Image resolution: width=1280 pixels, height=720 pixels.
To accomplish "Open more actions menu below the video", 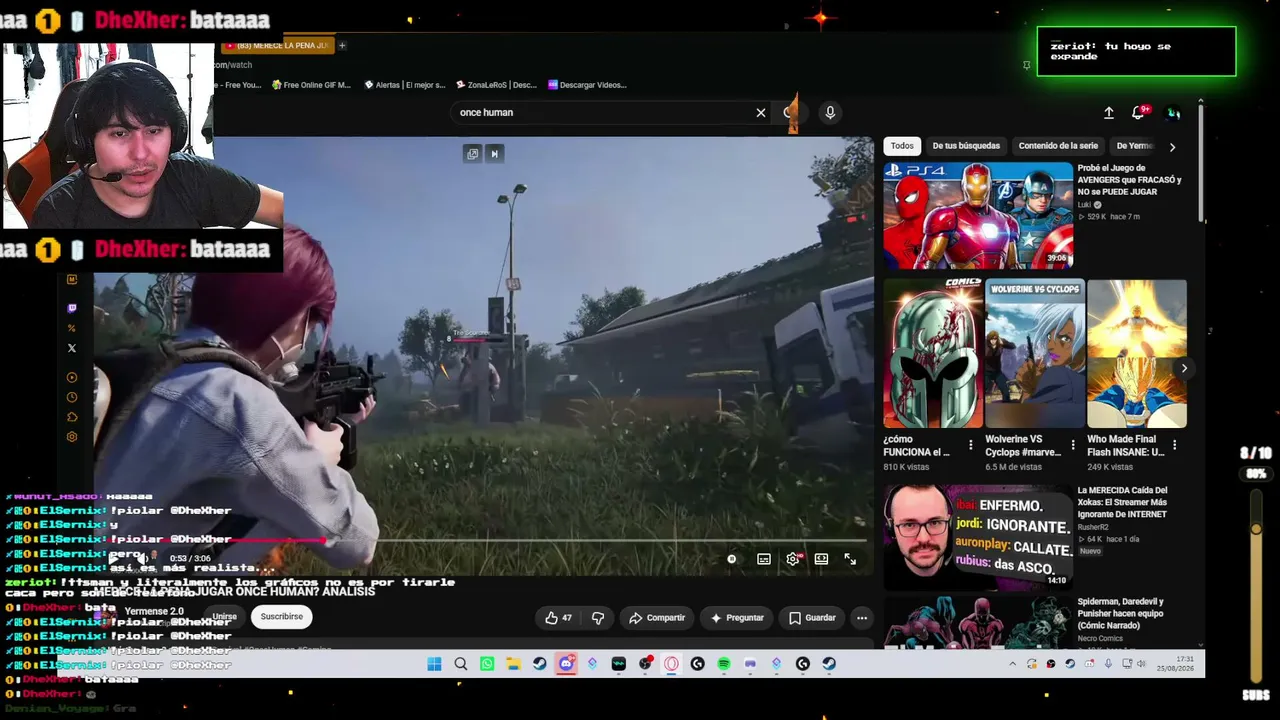I will (x=862, y=618).
